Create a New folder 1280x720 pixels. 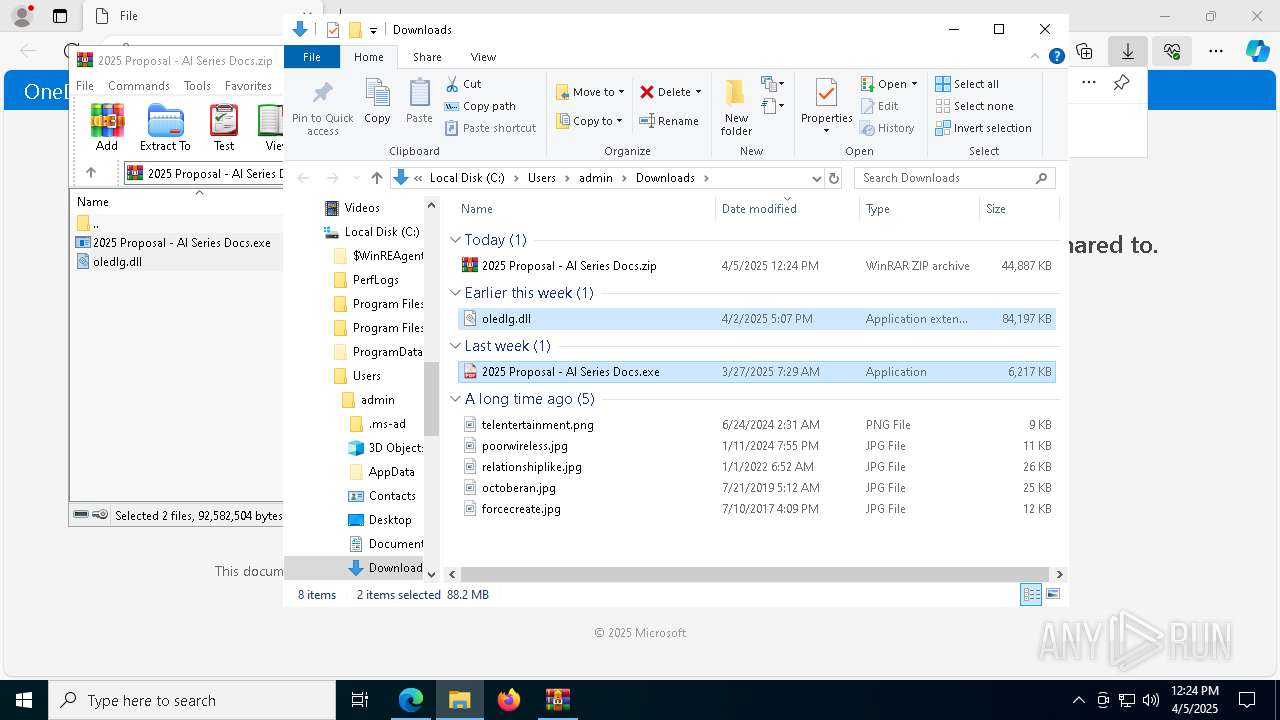click(736, 108)
